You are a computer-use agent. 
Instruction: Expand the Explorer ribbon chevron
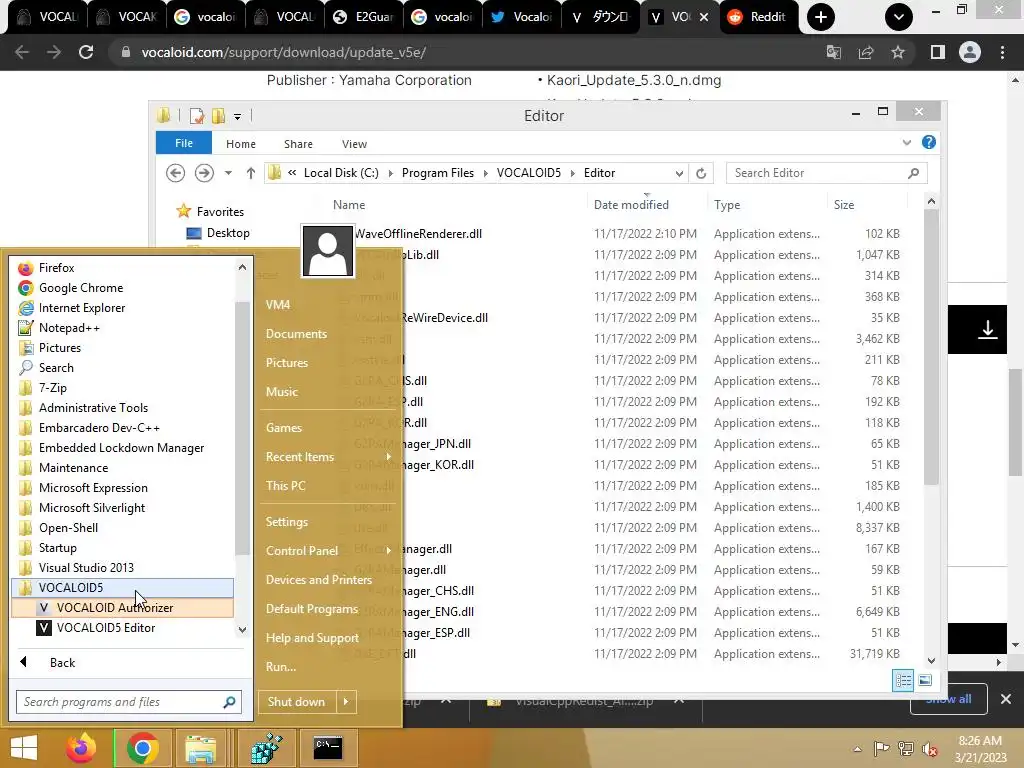click(906, 142)
